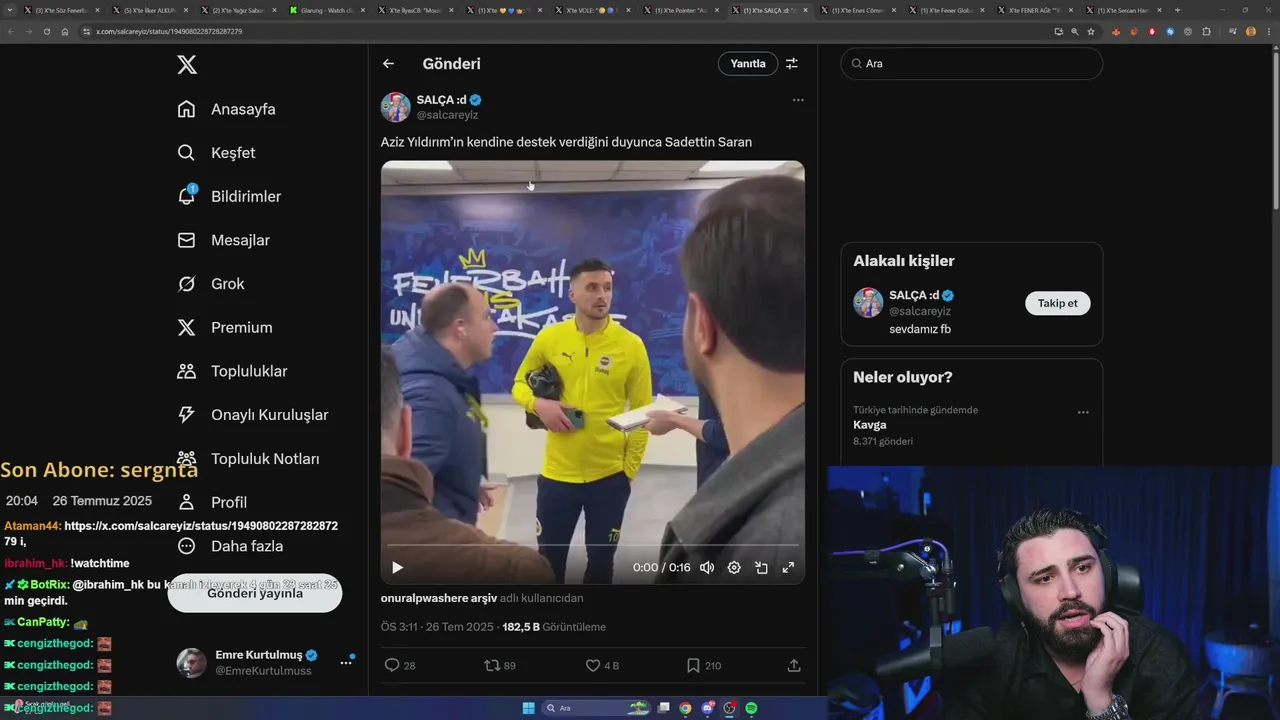Click the Ara search field on X
The image size is (1280, 720).
(x=971, y=63)
